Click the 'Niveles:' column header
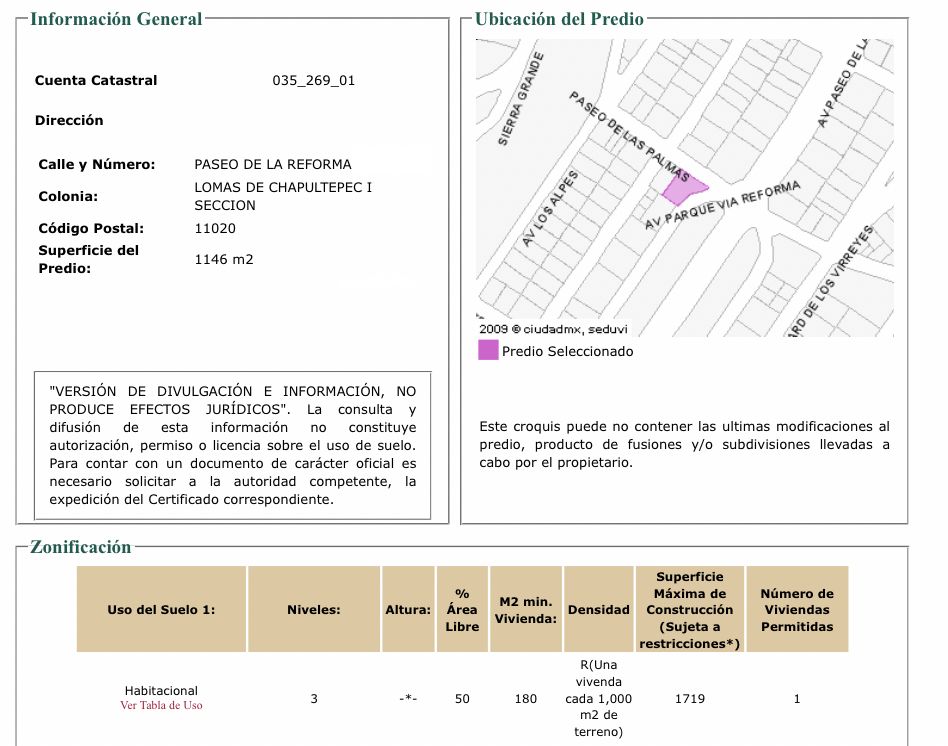 tap(314, 609)
